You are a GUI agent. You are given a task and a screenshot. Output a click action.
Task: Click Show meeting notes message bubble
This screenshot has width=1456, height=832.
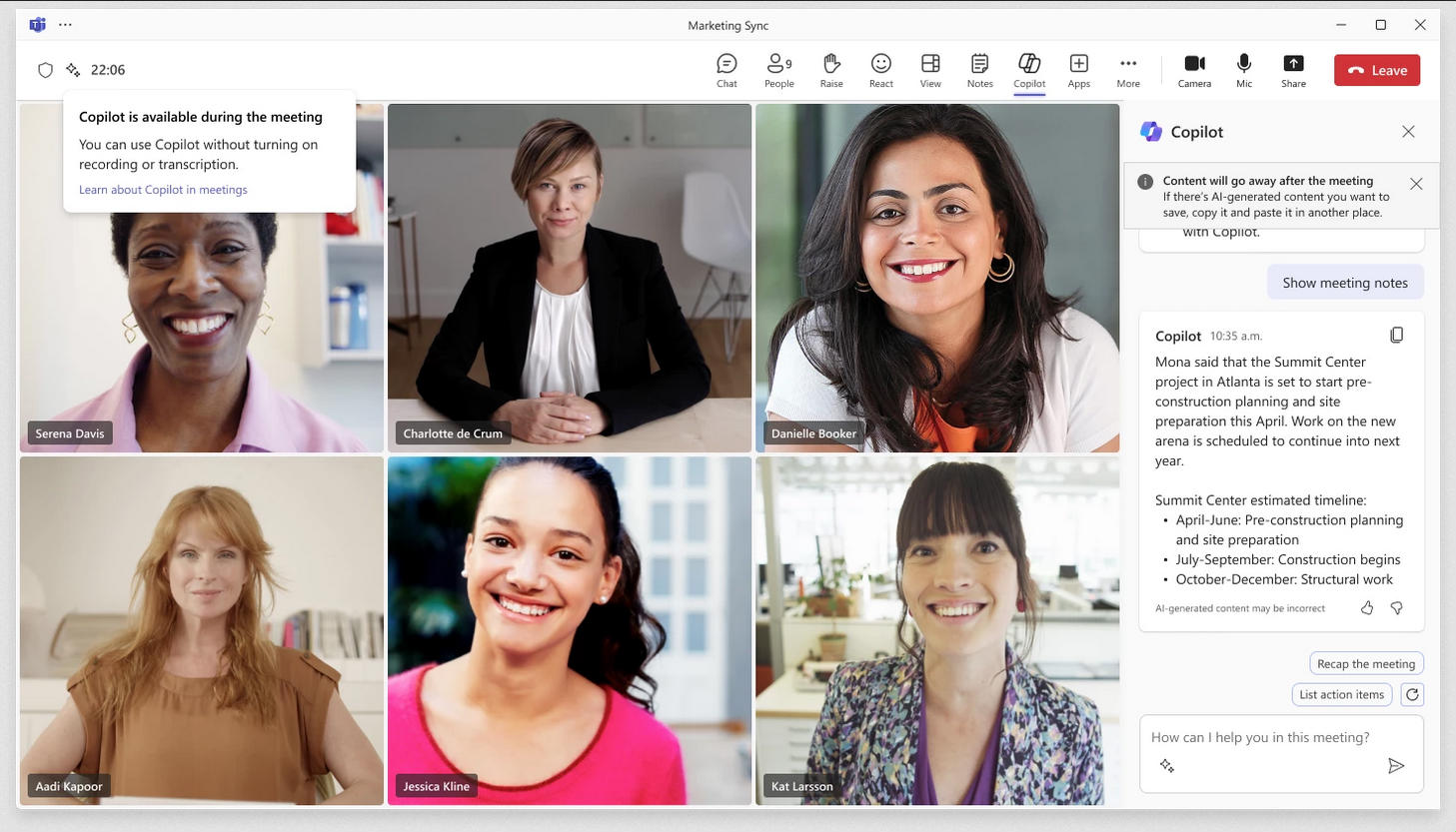pyautogui.click(x=1345, y=283)
